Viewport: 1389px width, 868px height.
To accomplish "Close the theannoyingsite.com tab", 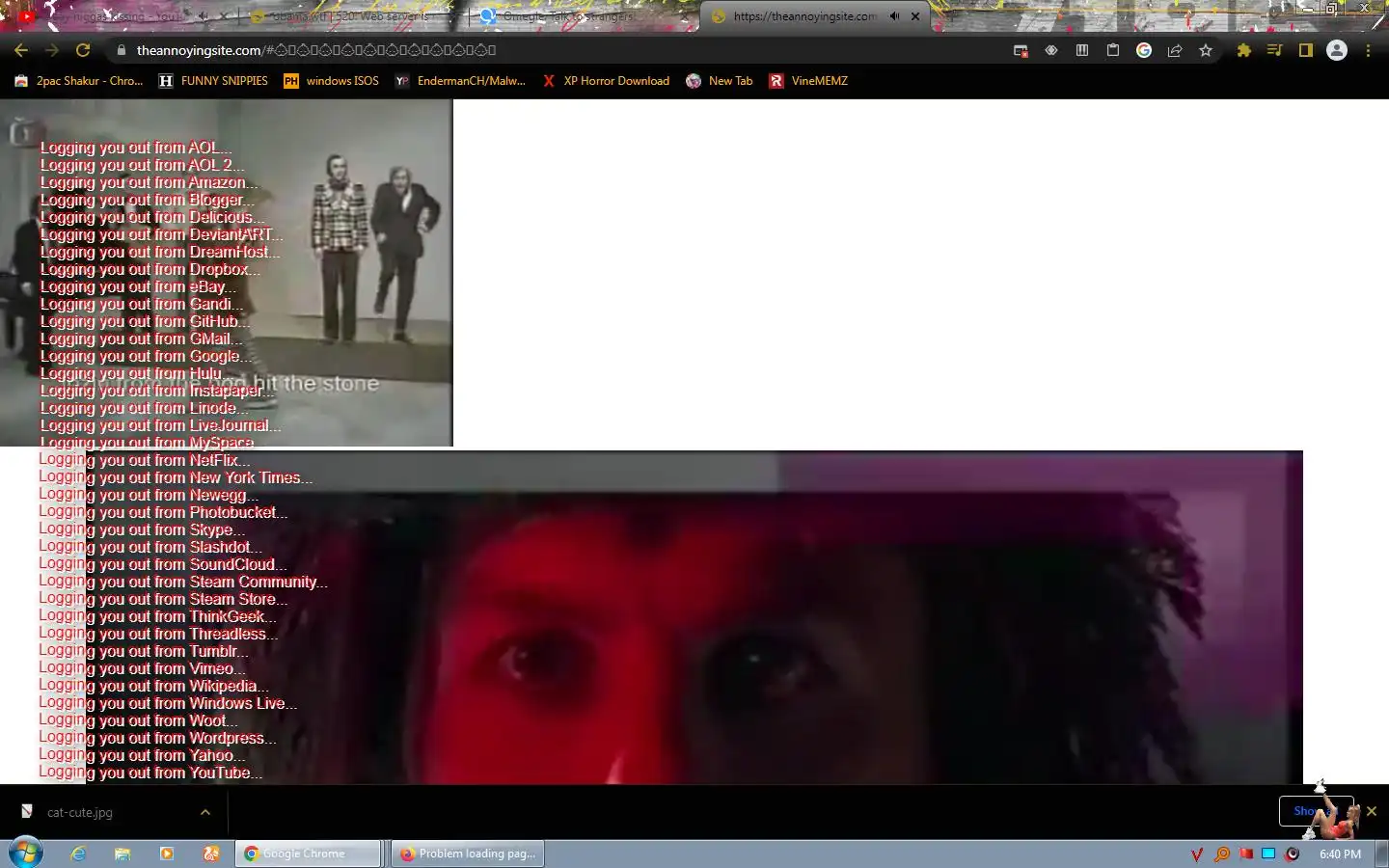I will pyautogui.click(x=915, y=16).
